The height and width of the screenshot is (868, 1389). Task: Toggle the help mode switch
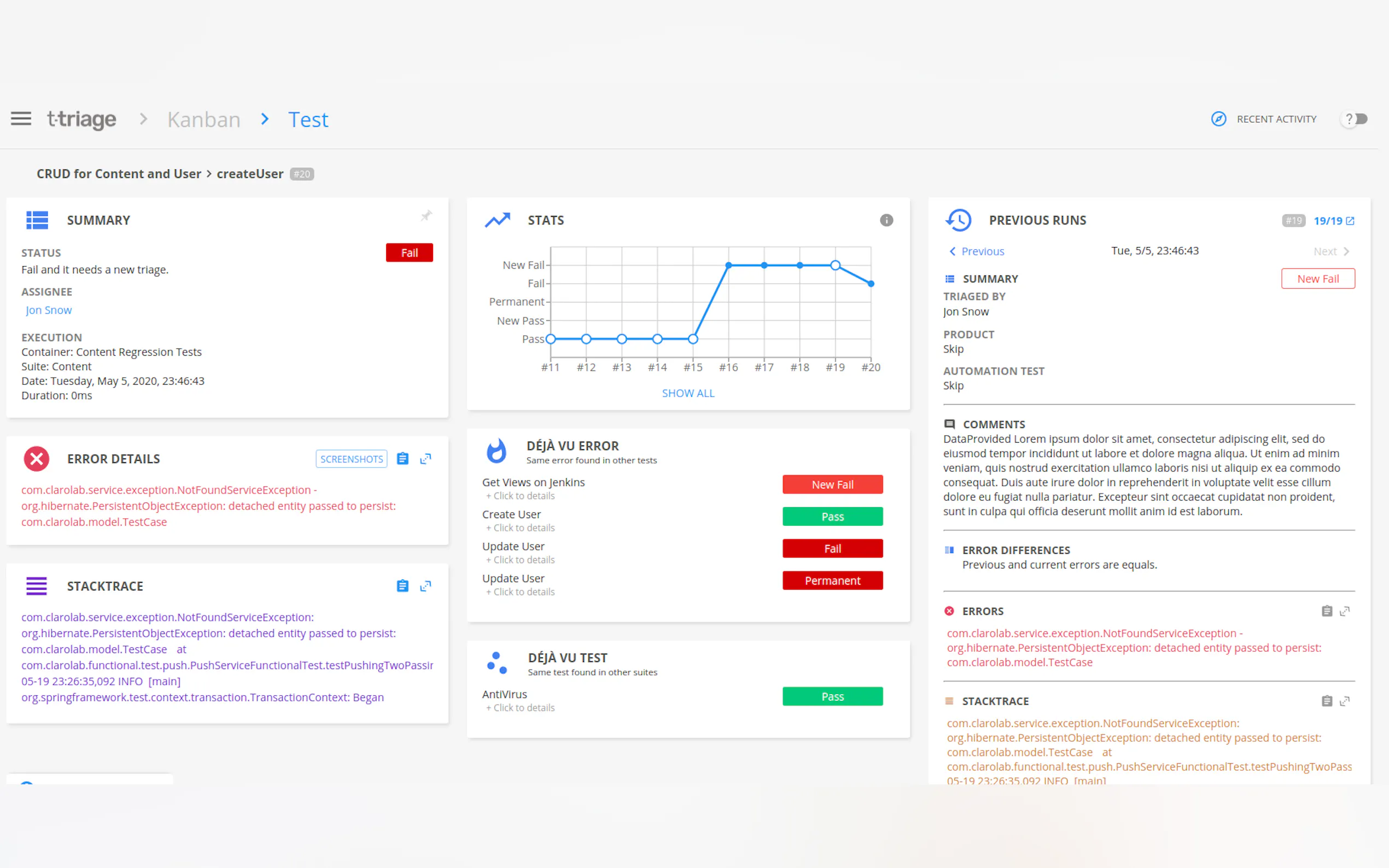pos(1355,119)
